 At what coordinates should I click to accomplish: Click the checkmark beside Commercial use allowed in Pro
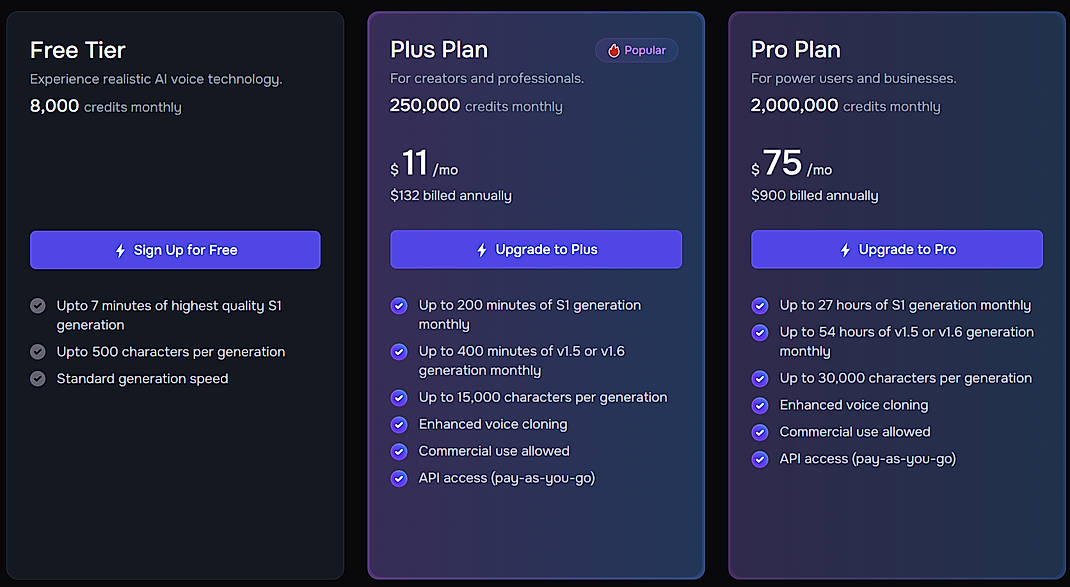click(x=760, y=432)
